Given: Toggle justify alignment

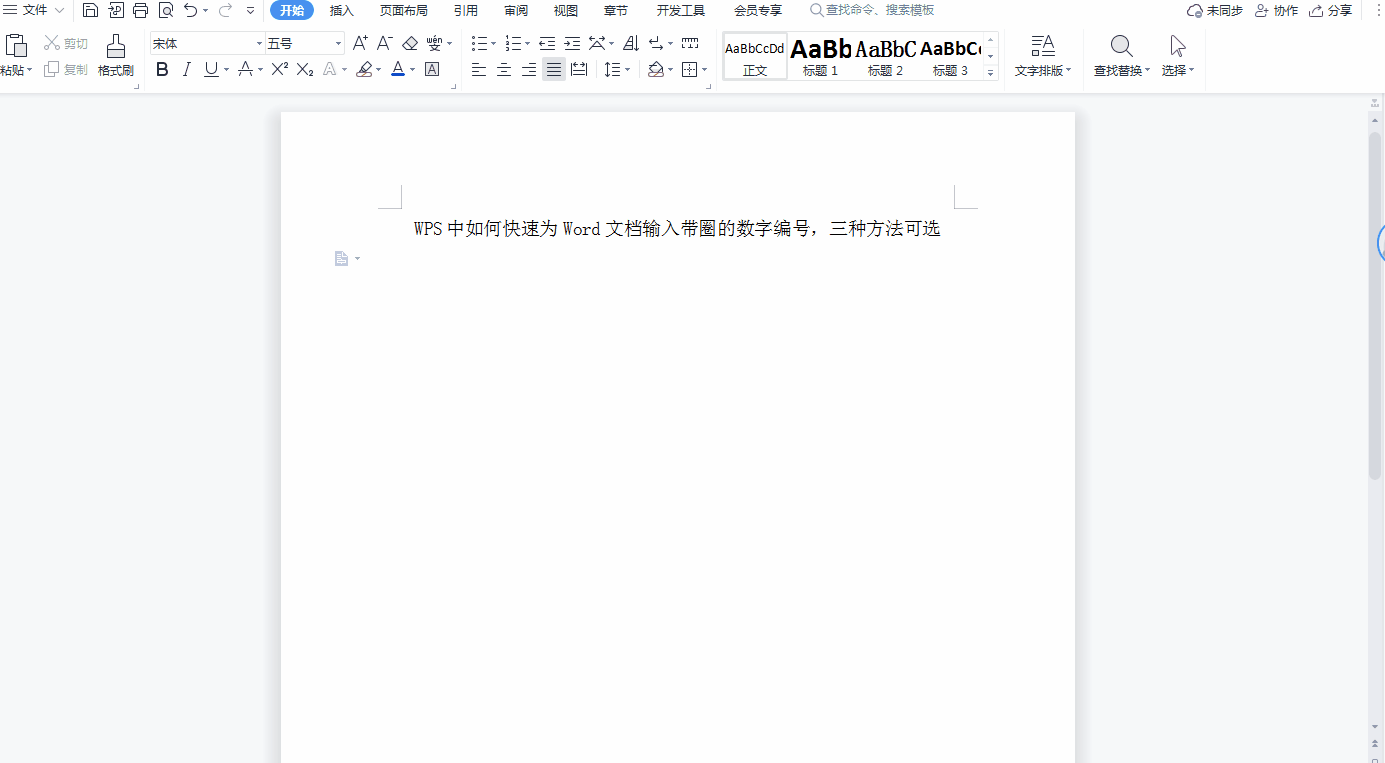Looking at the screenshot, I should click(554, 69).
